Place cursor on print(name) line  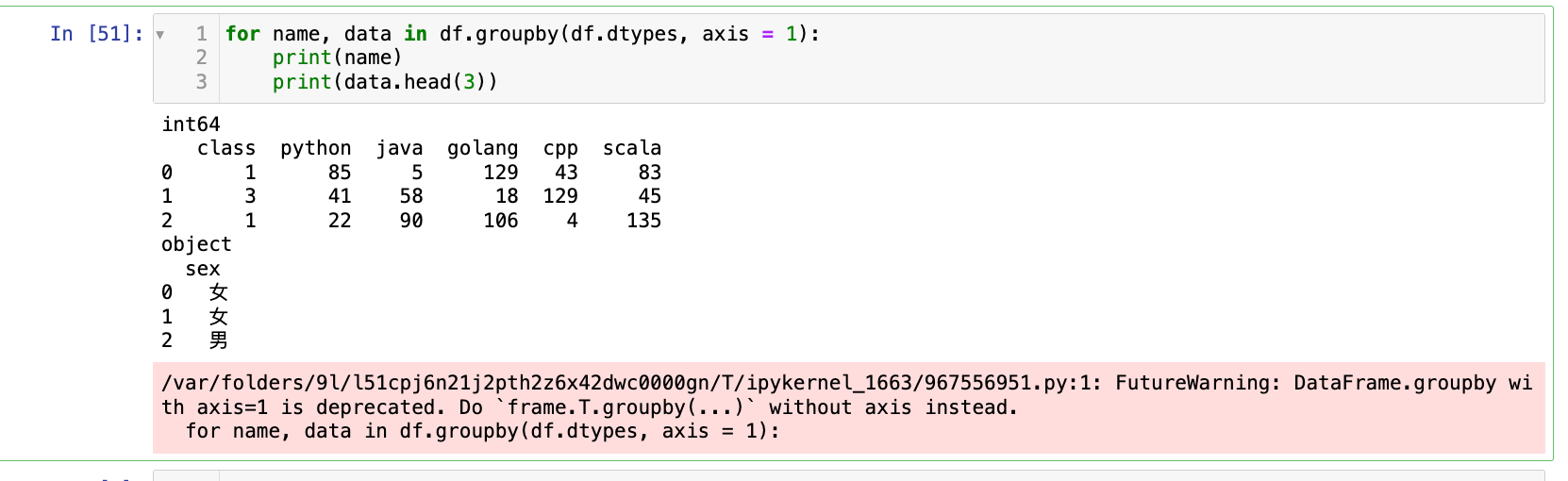(x=337, y=58)
